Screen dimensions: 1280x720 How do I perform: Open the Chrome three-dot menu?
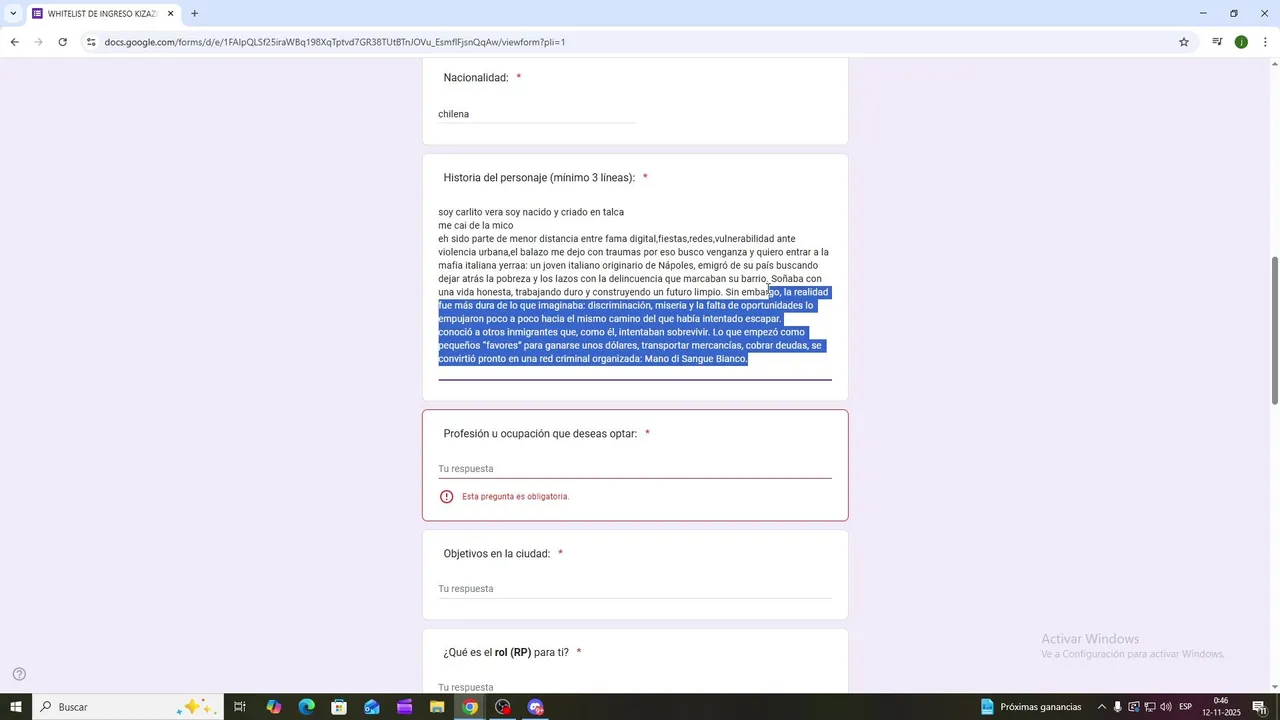[1266, 42]
